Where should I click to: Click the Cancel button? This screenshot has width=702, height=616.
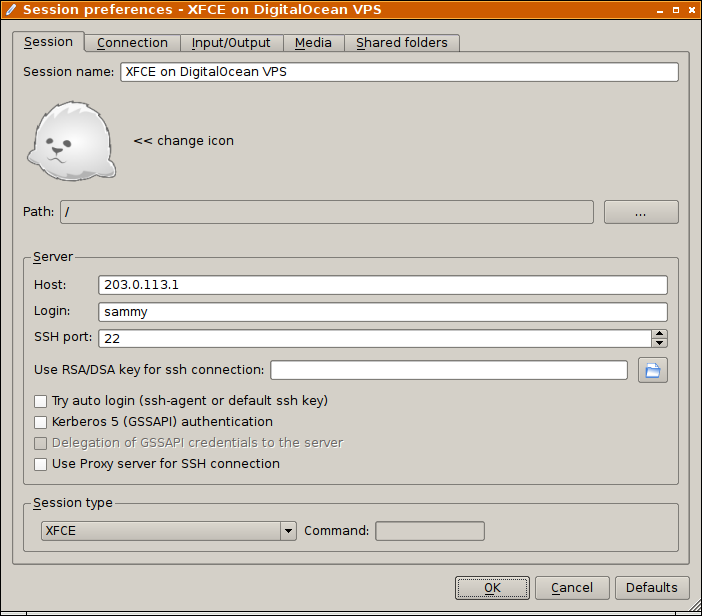tap(572, 588)
